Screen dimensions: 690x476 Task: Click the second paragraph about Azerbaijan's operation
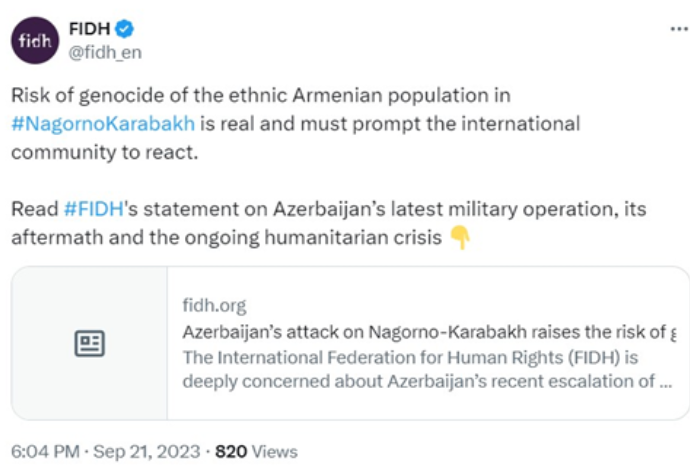328,223
